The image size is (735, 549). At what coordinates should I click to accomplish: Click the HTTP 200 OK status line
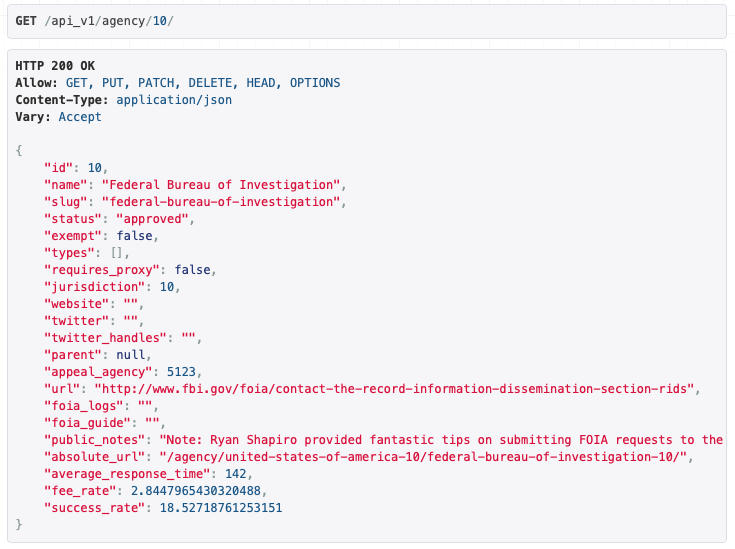click(x=55, y=66)
